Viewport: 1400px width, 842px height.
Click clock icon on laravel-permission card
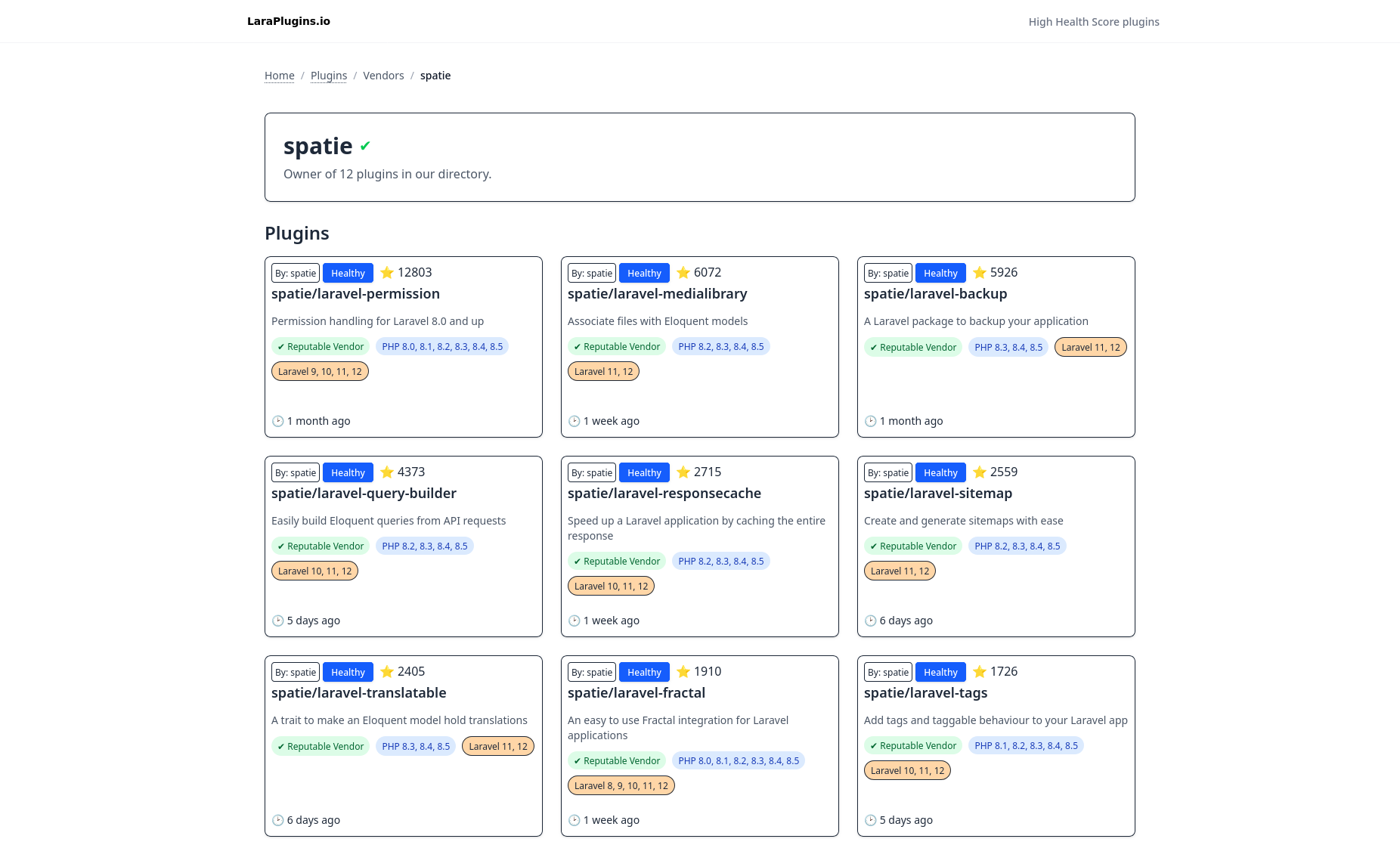(x=277, y=421)
